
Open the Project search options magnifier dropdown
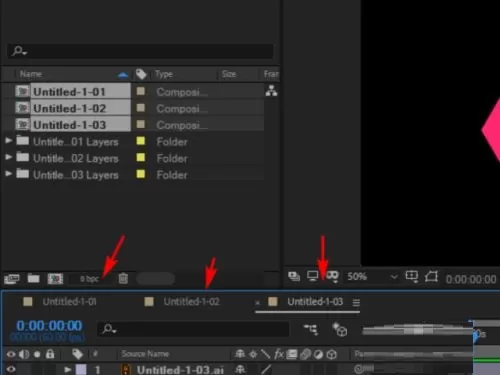(20, 51)
